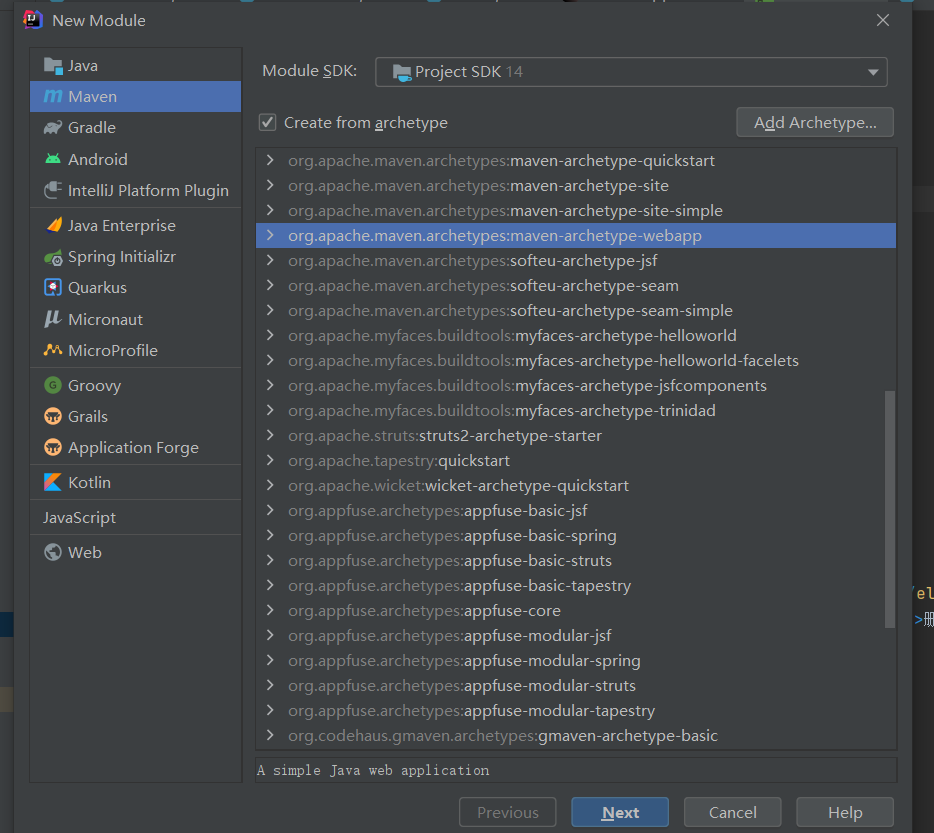Expand maven-archetype-quickstart node

pyautogui.click(x=270, y=160)
